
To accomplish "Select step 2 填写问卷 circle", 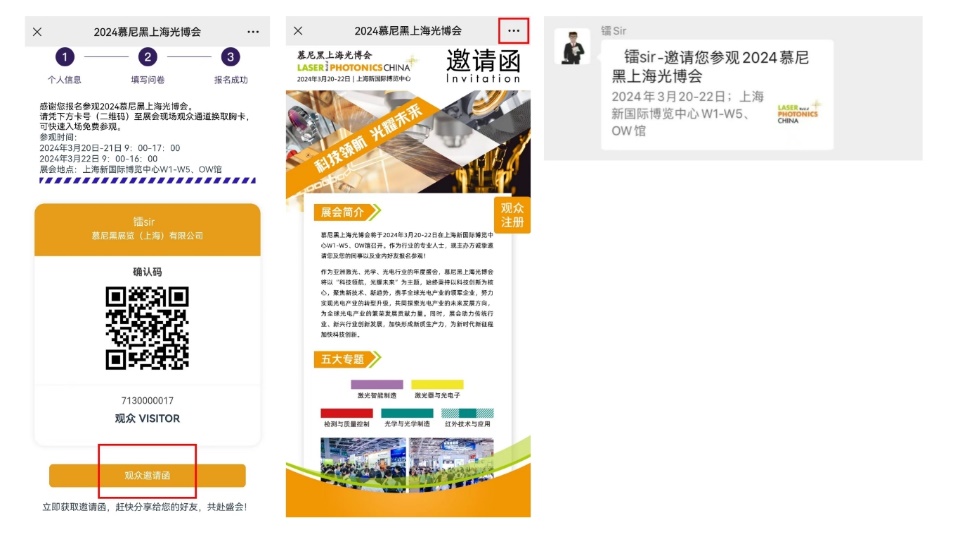I will coord(148,58).
